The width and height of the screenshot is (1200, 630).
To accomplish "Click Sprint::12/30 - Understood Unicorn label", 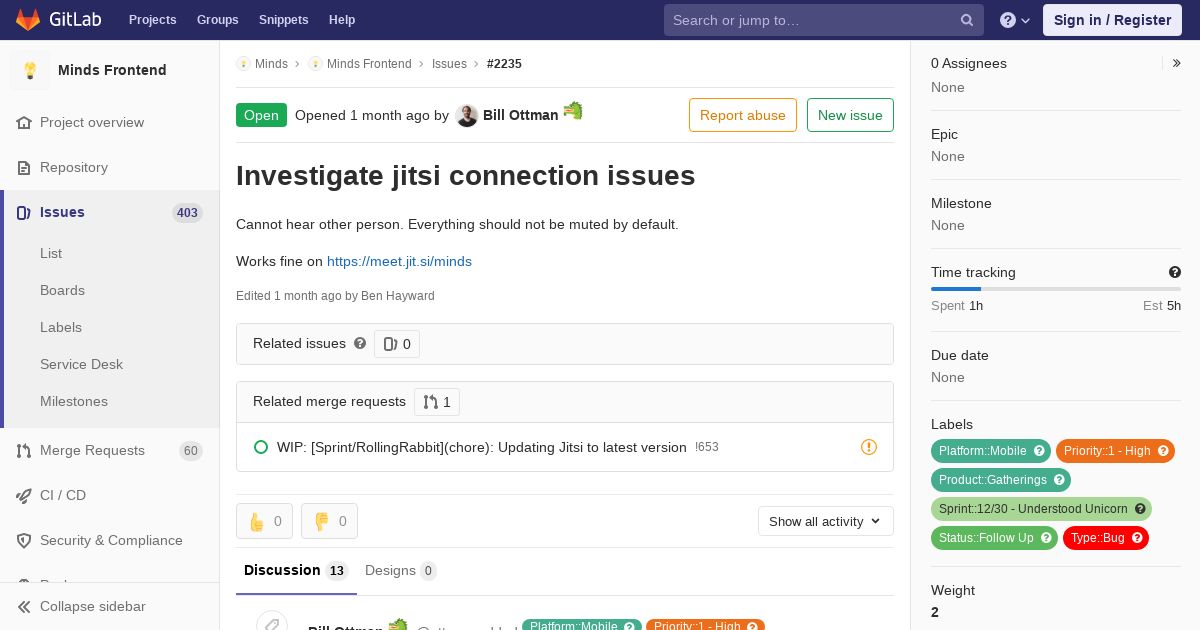I will pyautogui.click(x=1033, y=509).
